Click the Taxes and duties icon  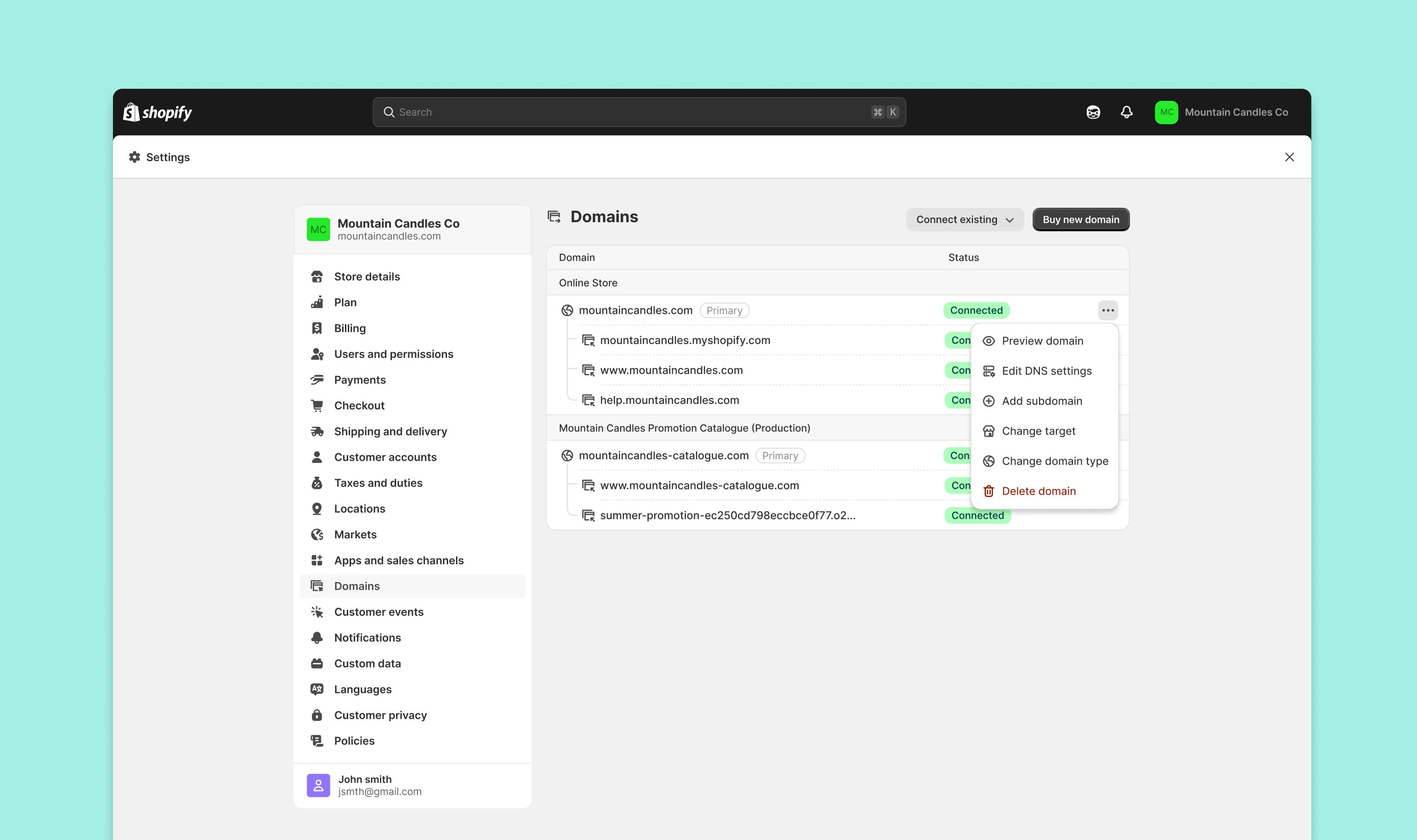pyautogui.click(x=317, y=483)
